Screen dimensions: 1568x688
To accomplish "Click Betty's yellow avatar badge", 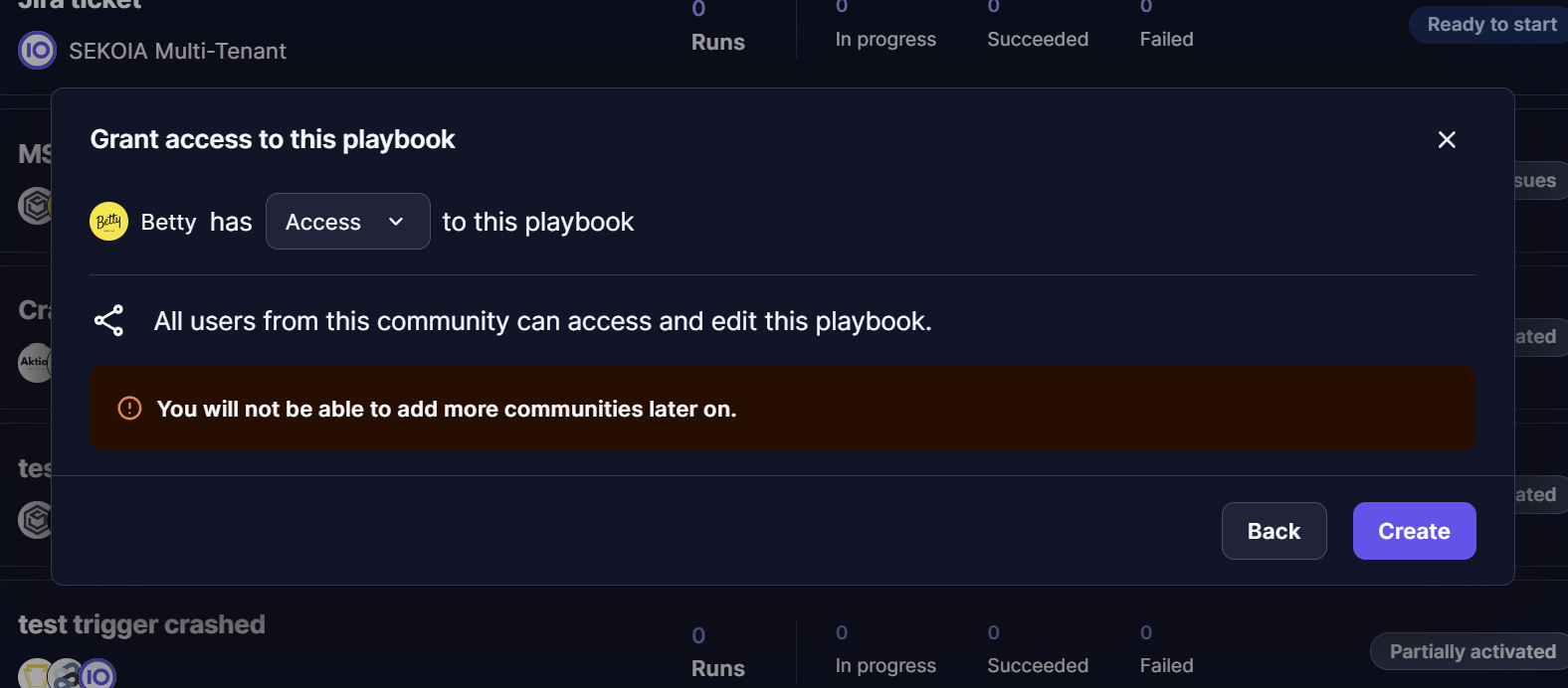I will point(108,221).
